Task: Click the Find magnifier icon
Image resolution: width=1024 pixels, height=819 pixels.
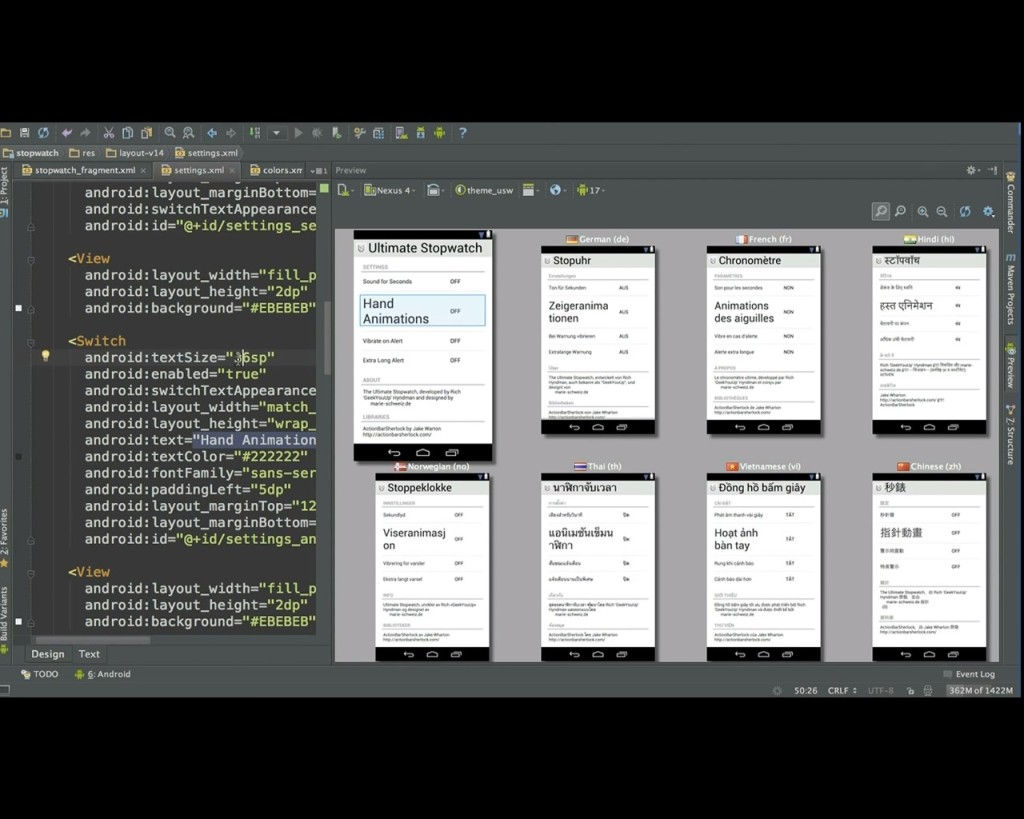Action: tap(170, 133)
